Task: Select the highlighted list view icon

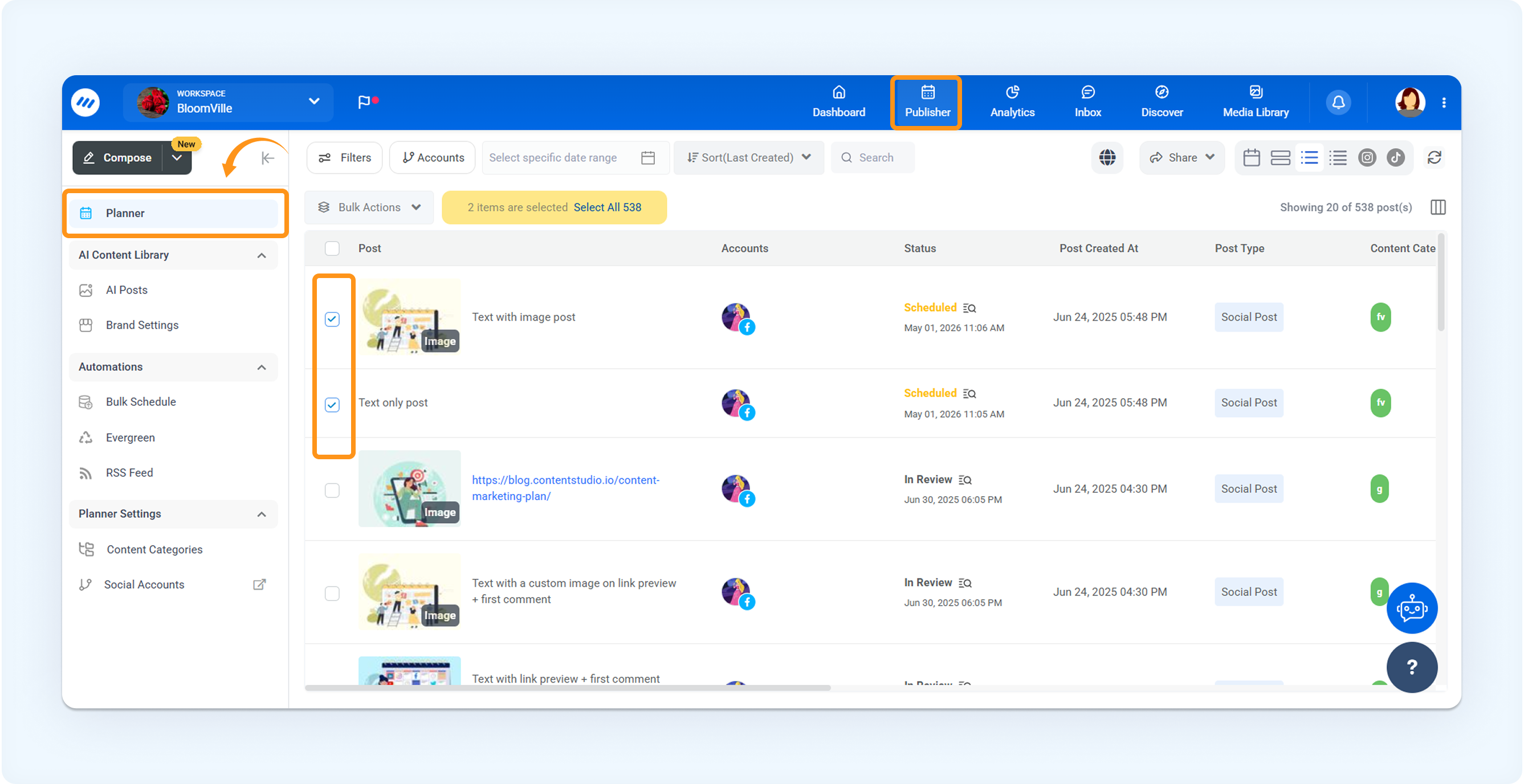Action: point(1309,158)
